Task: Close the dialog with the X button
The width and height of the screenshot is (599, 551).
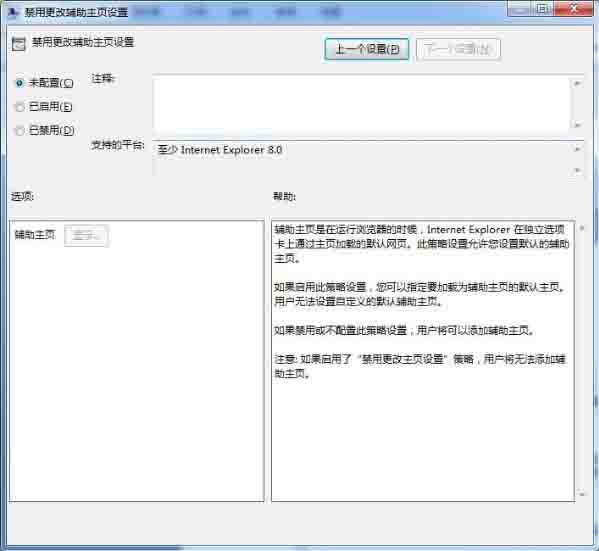Action: click(573, 8)
